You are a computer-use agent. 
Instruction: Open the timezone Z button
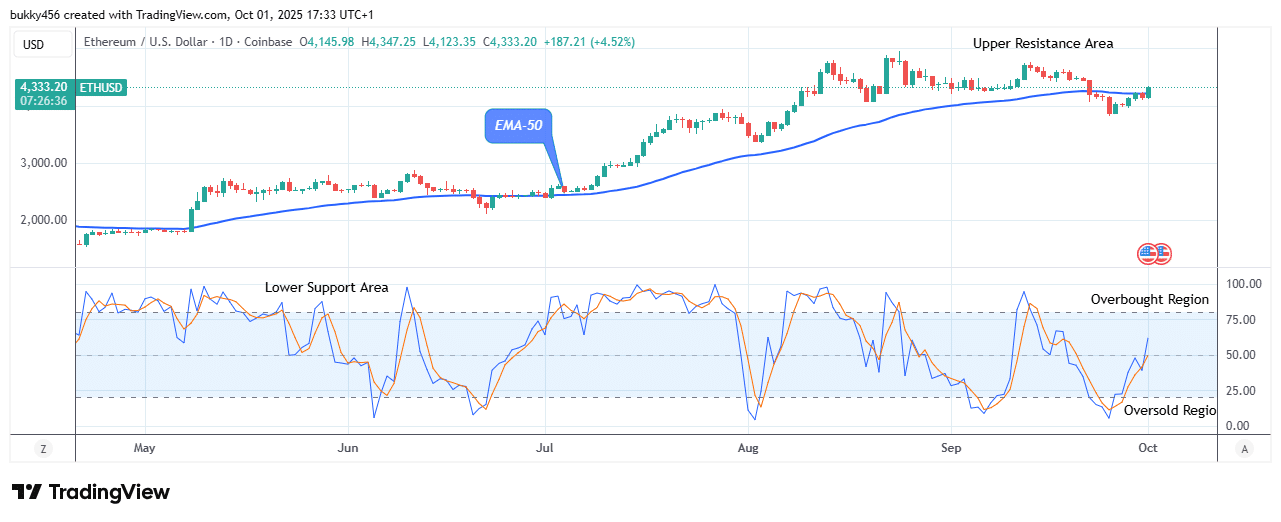43,449
